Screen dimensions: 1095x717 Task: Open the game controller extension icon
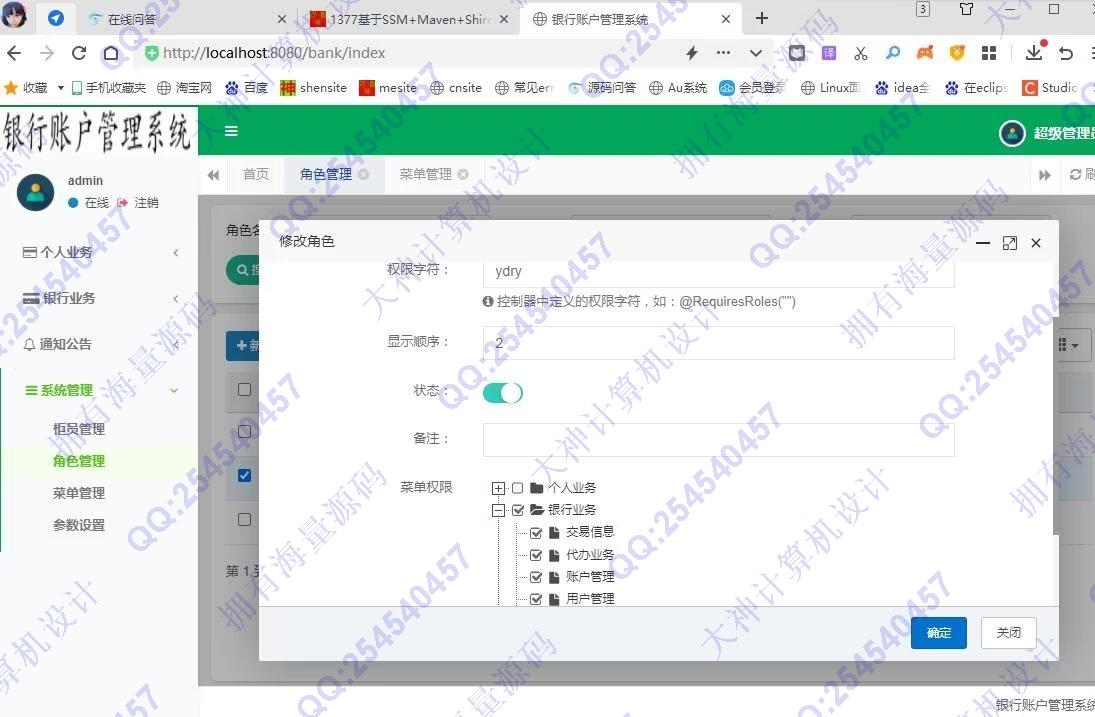tap(925, 53)
